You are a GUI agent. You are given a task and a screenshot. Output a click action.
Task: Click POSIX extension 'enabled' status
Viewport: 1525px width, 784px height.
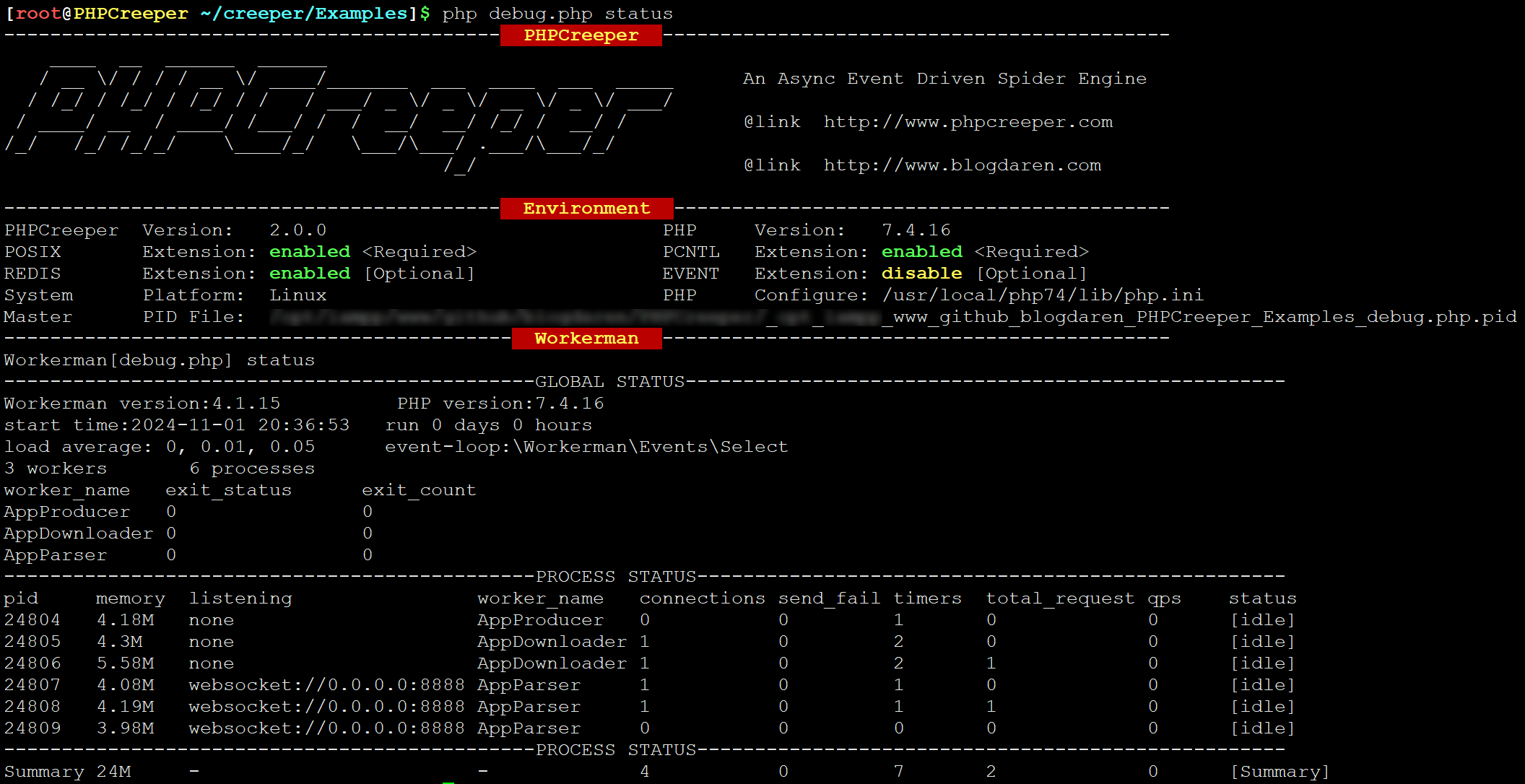click(x=310, y=252)
